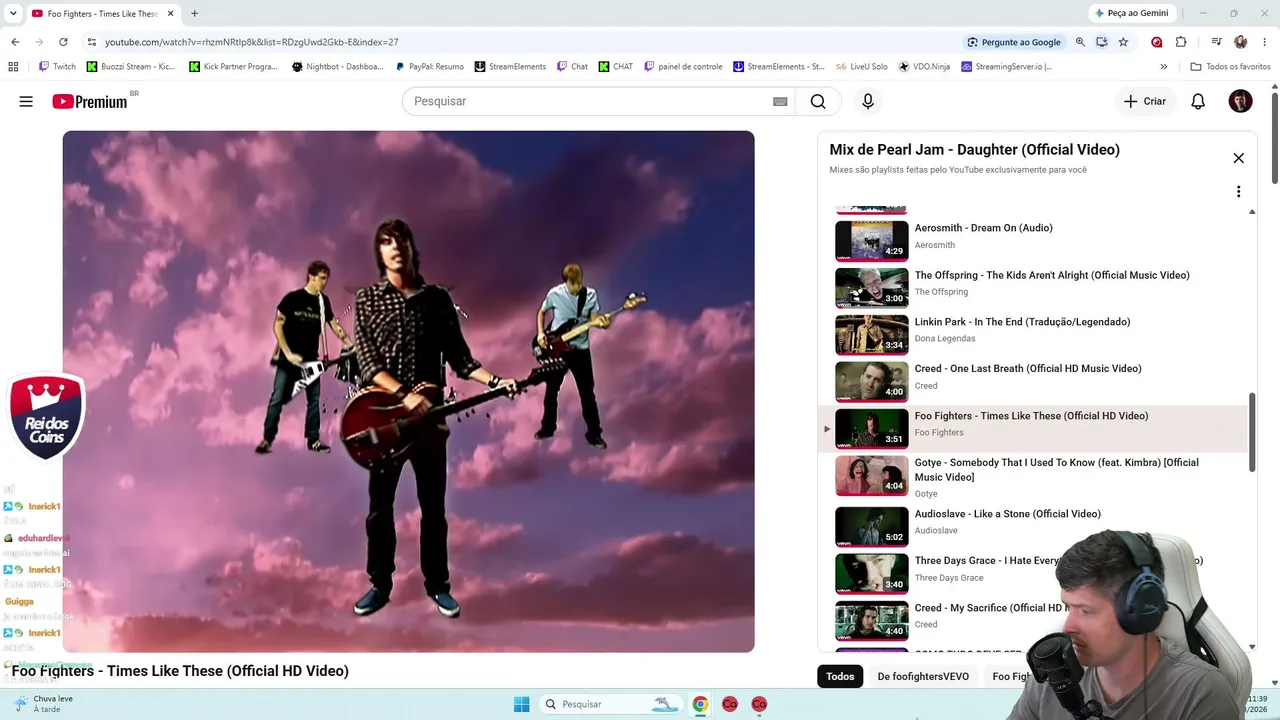
Task: Open the Kick Partner Program bookmark
Action: point(233,67)
